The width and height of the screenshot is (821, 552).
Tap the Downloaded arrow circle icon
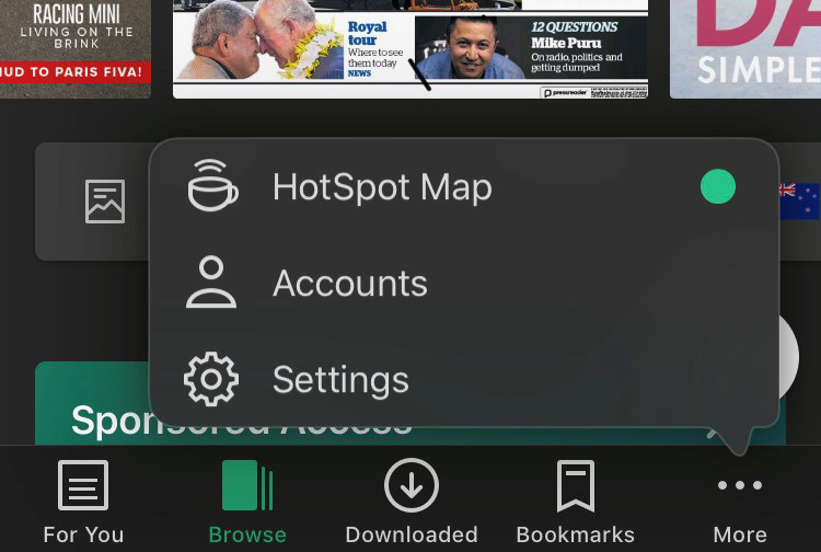point(411,487)
